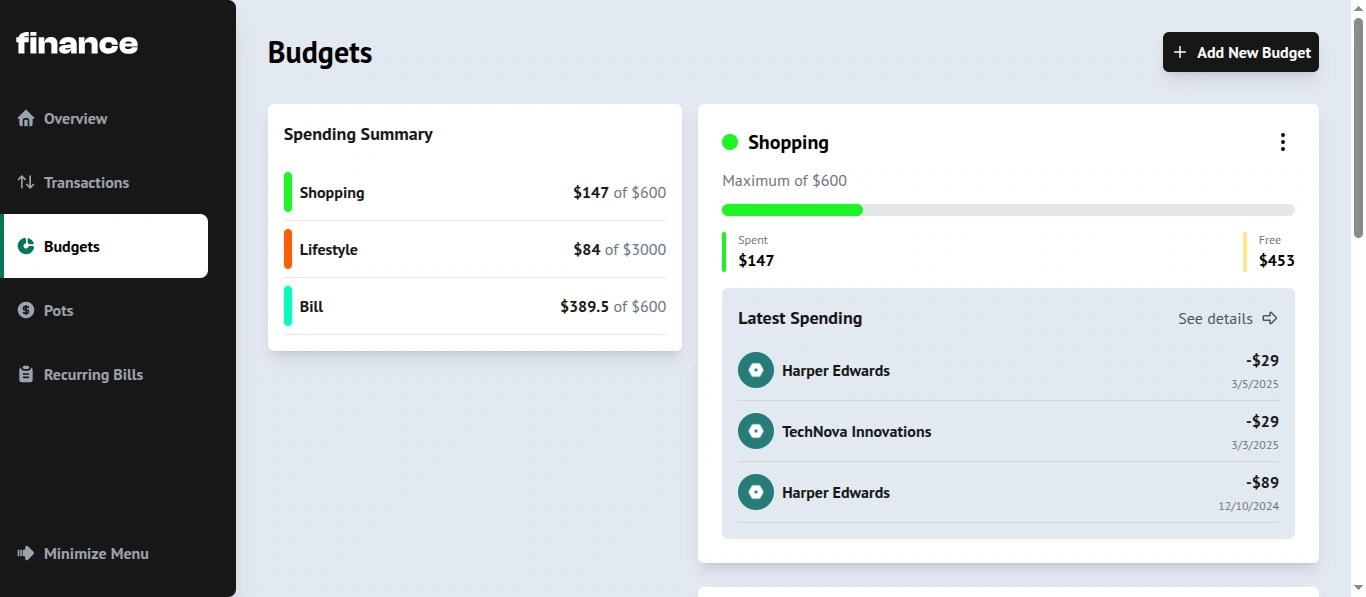Click the TechNova Innovations name
Image resolution: width=1366 pixels, height=597 pixels.
(x=857, y=431)
